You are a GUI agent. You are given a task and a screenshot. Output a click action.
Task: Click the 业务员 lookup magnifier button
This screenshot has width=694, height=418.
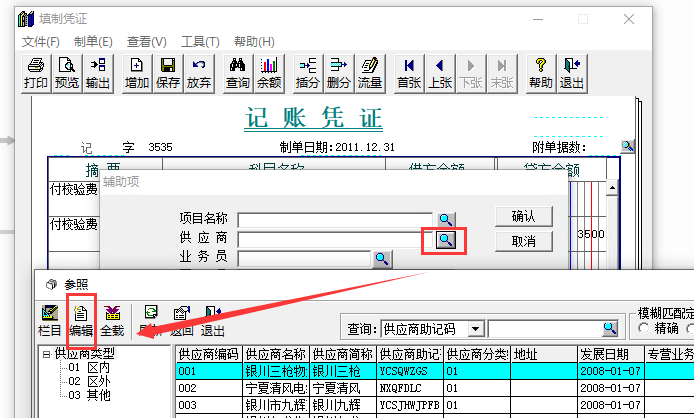[x=382, y=259]
